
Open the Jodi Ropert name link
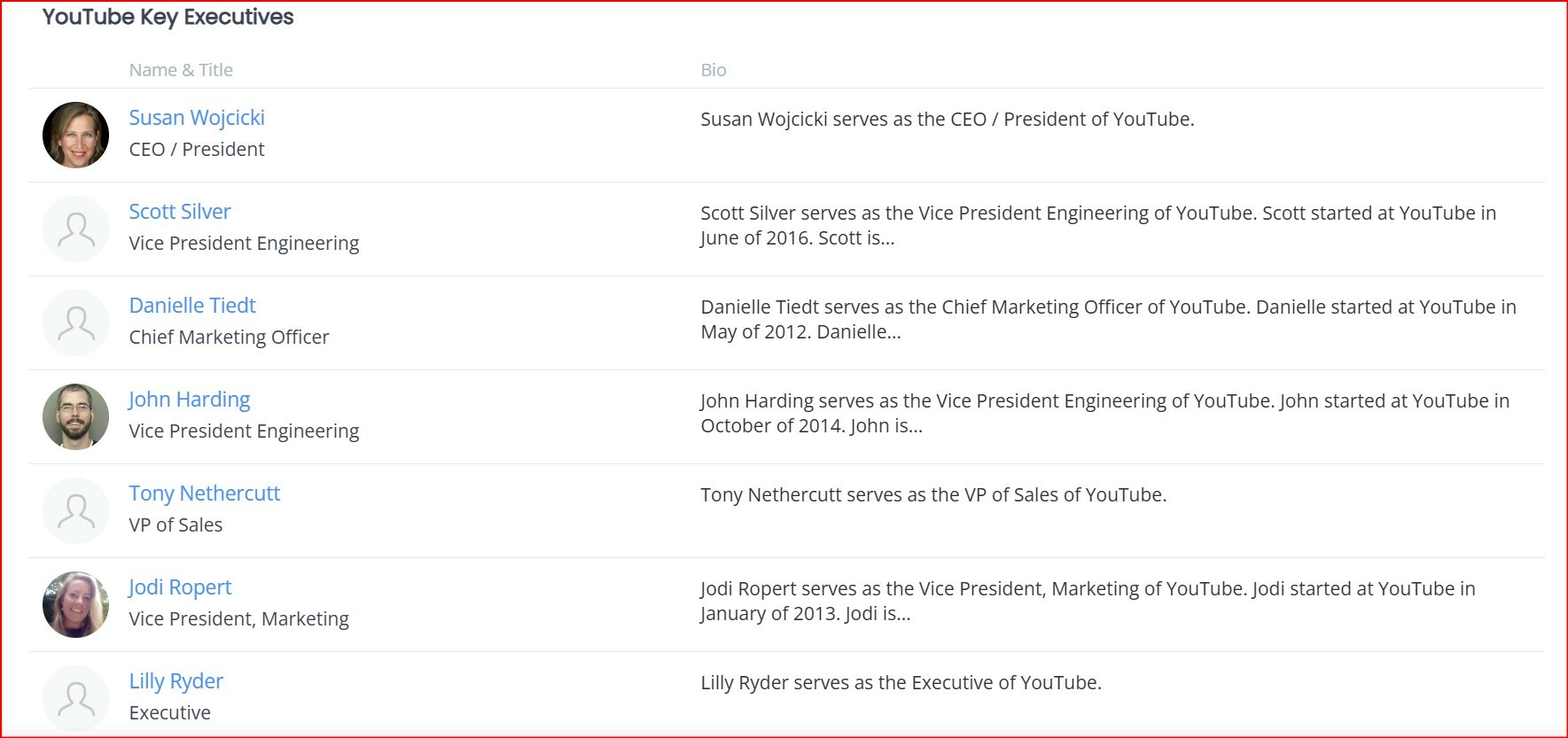pos(180,587)
